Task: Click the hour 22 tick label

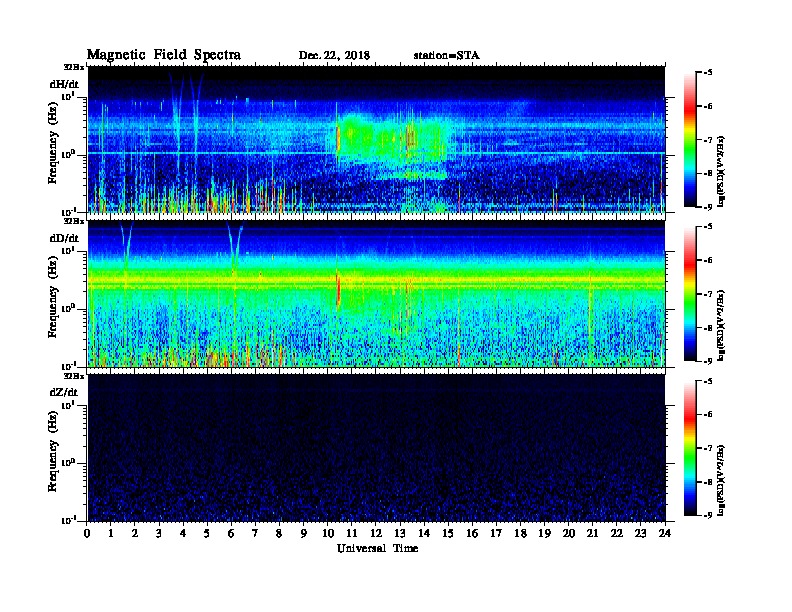Action: pyautogui.click(x=617, y=534)
